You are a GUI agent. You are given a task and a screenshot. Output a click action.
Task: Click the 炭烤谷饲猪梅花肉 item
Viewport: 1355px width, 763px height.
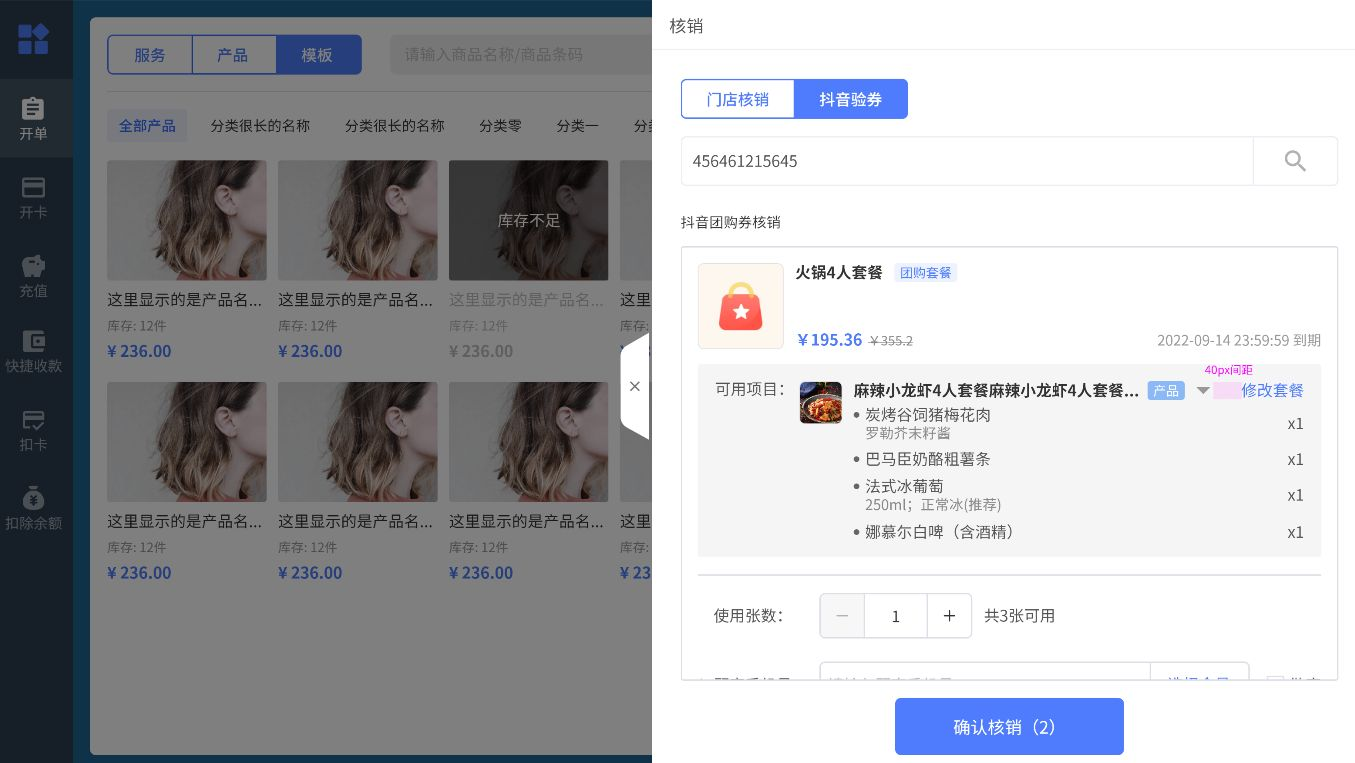[928, 415]
